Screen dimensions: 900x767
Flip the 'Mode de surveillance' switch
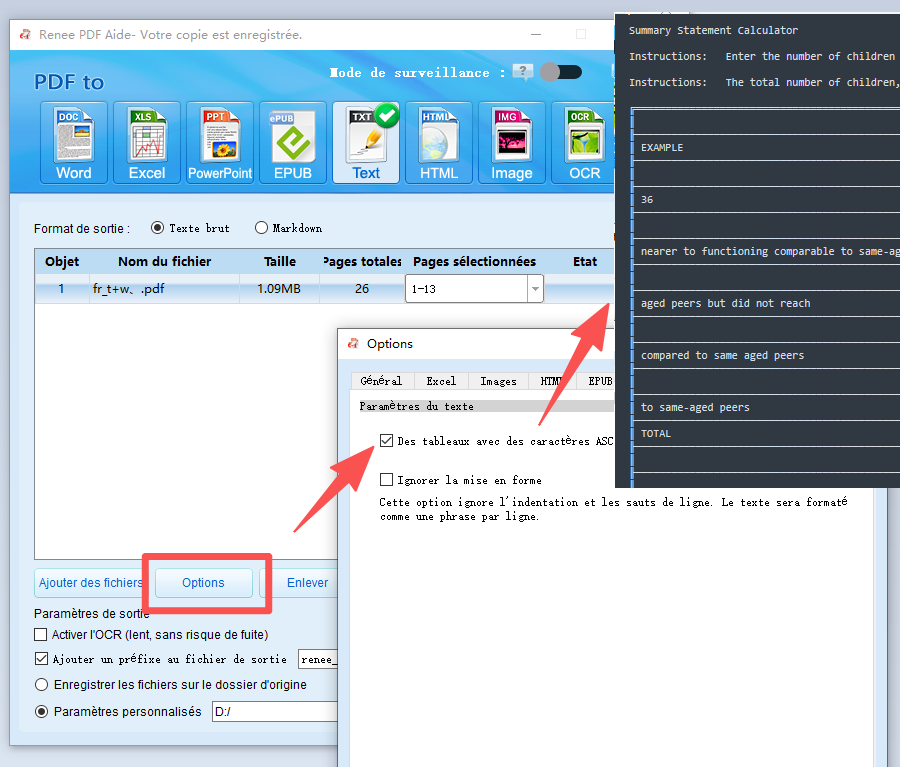(x=561, y=72)
